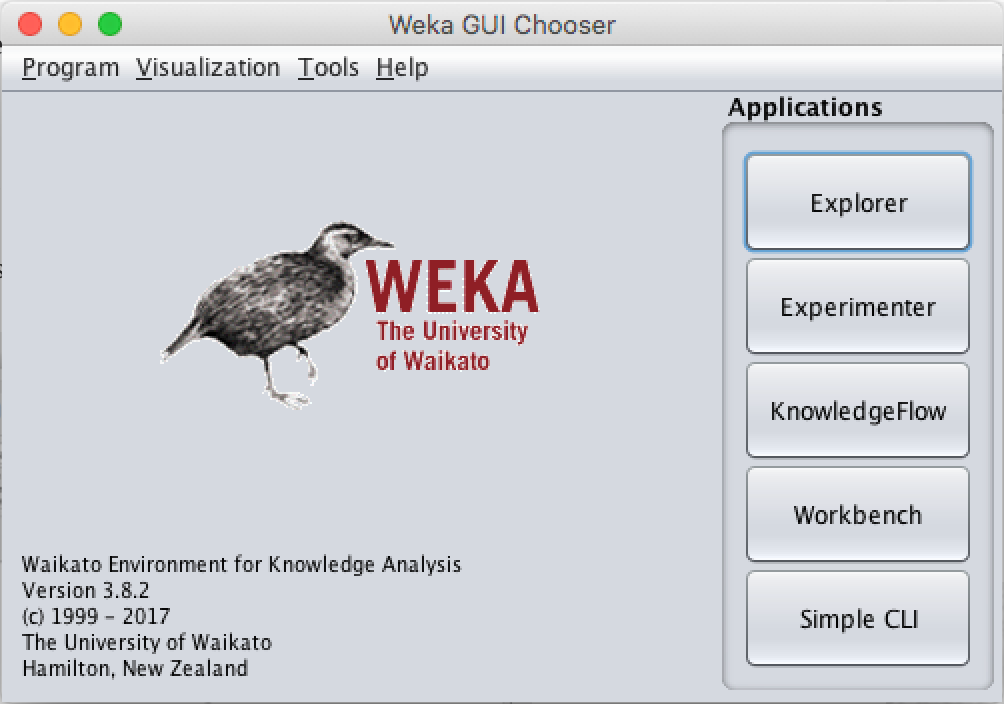Screen dimensions: 1004x704
Task: Click the 'Applications' panel heading
Action: [x=806, y=107]
